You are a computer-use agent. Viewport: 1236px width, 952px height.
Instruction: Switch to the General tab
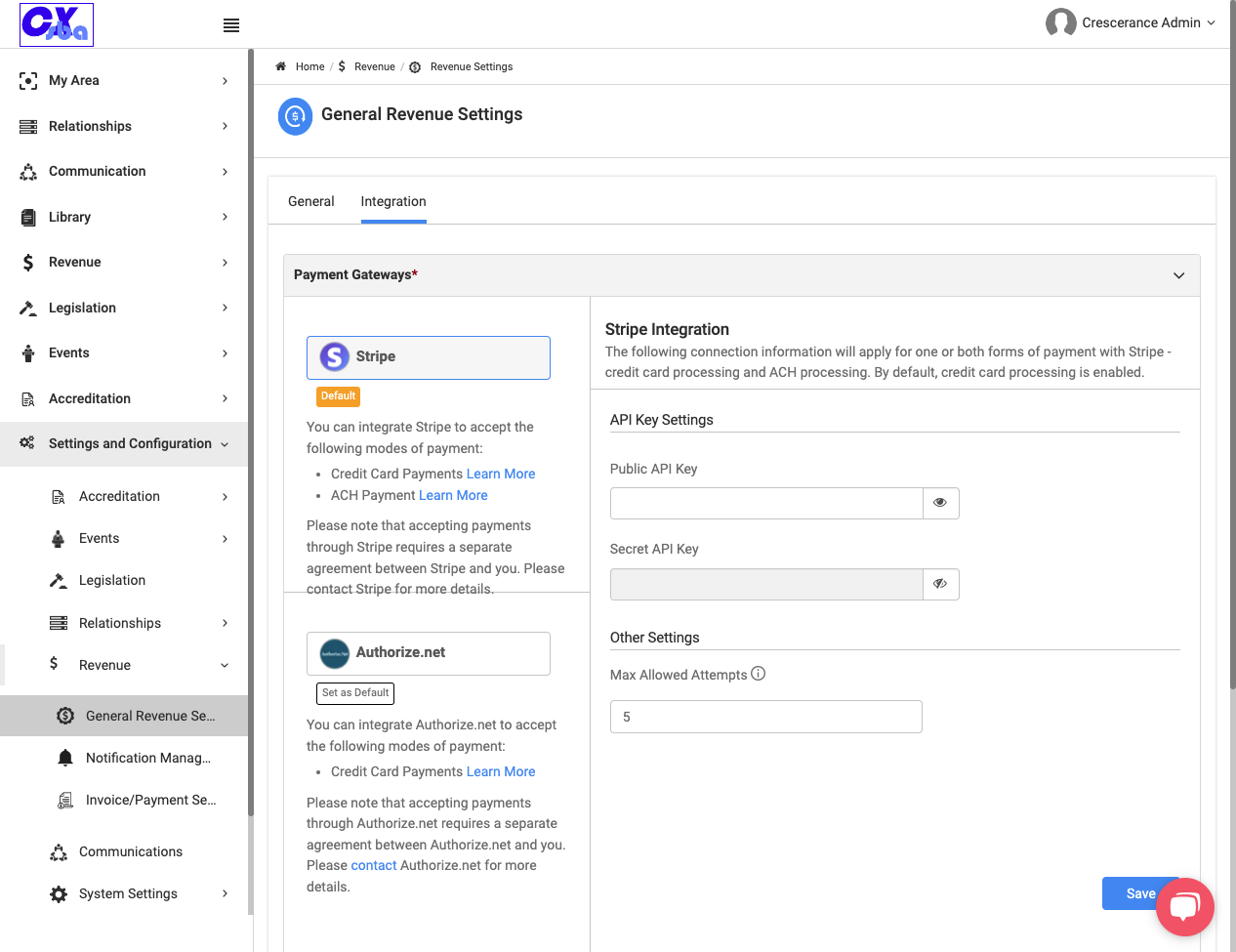(311, 201)
